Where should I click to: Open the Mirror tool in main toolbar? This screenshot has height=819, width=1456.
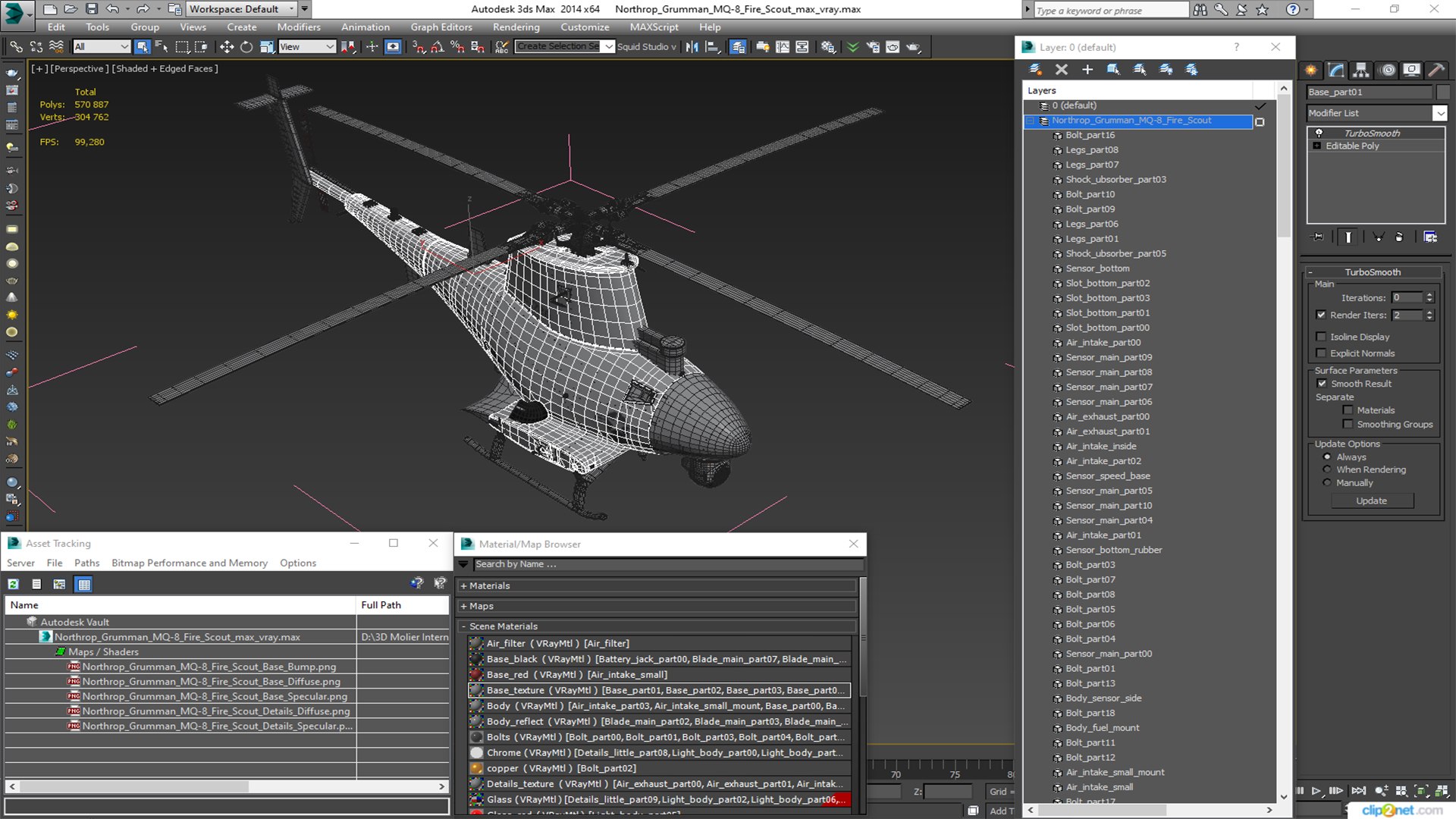pyautogui.click(x=692, y=47)
